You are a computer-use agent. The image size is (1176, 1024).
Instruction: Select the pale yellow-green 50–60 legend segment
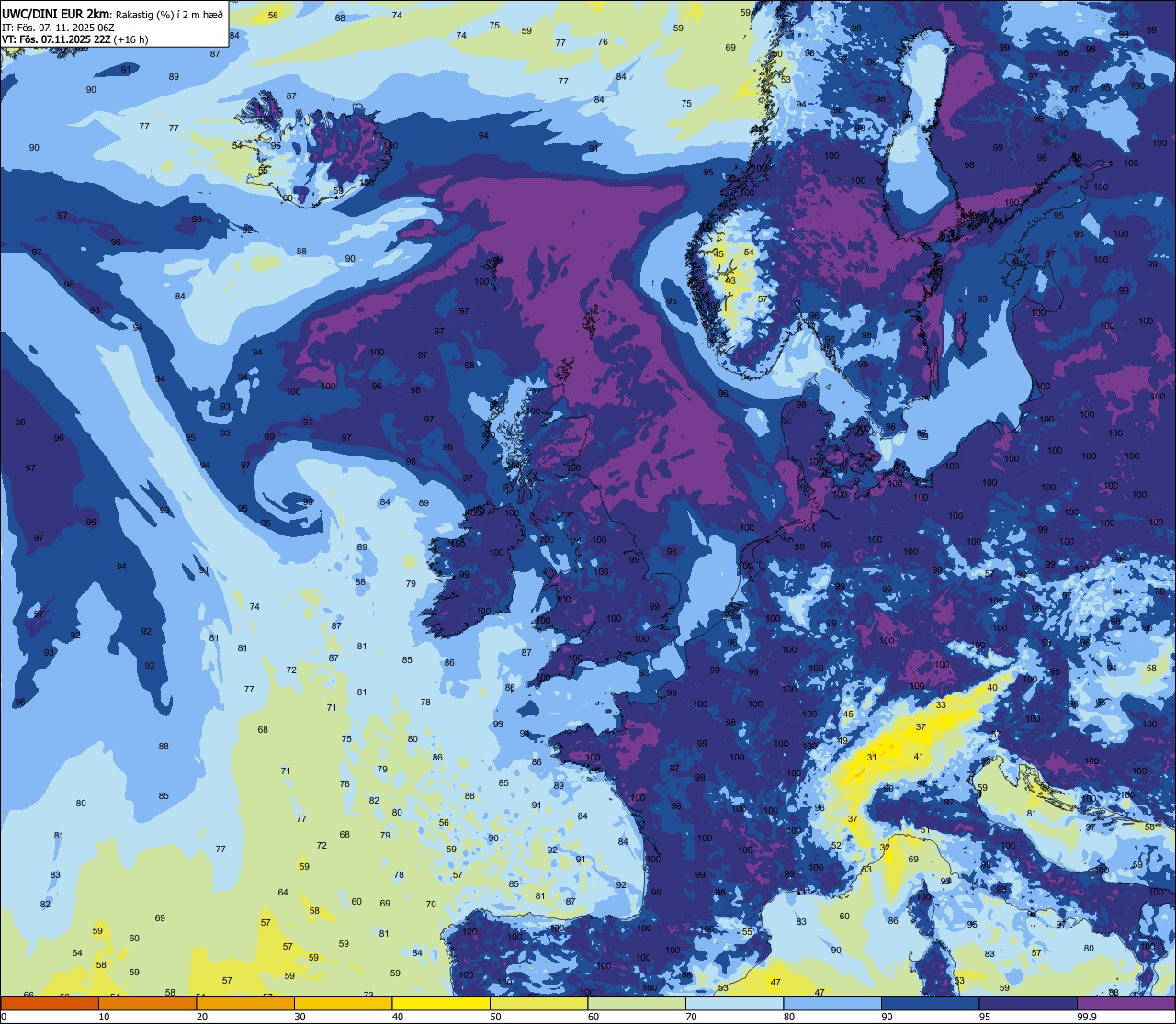coord(538,1004)
